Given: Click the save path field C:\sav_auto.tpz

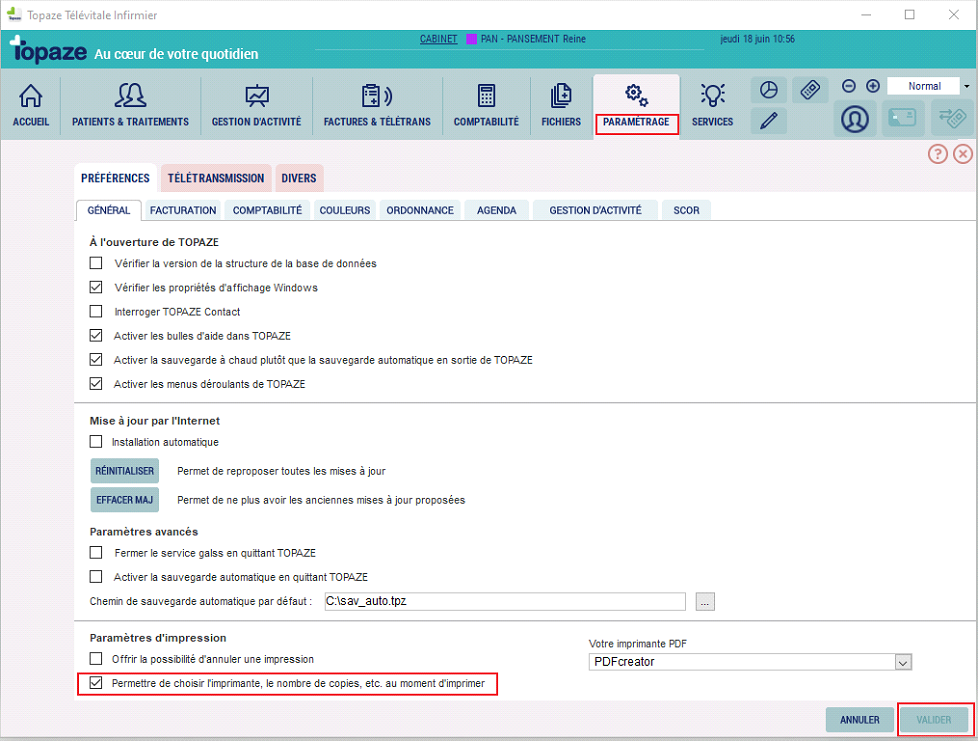Looking at the screenshot, I should 505,601.
